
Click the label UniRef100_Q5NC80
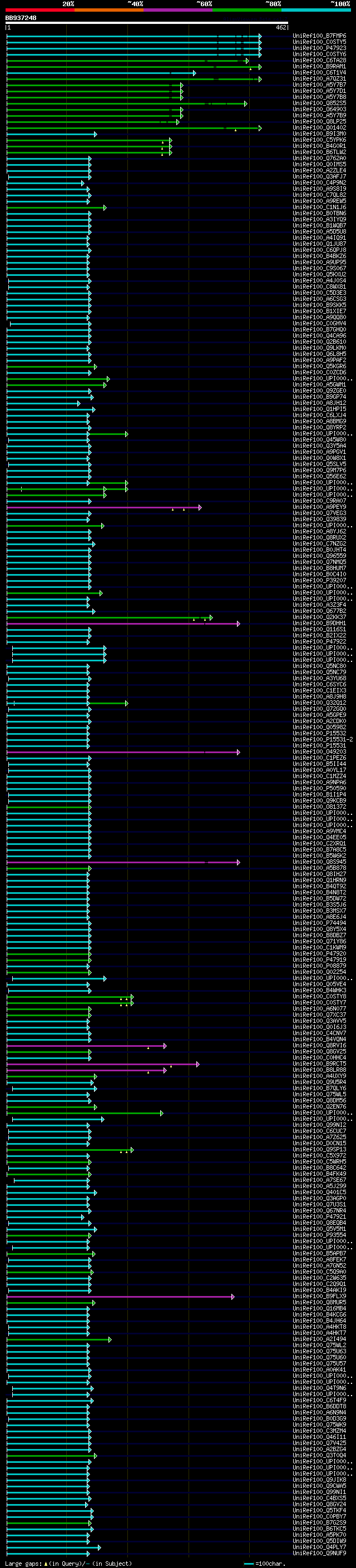(x=319, y=666)
